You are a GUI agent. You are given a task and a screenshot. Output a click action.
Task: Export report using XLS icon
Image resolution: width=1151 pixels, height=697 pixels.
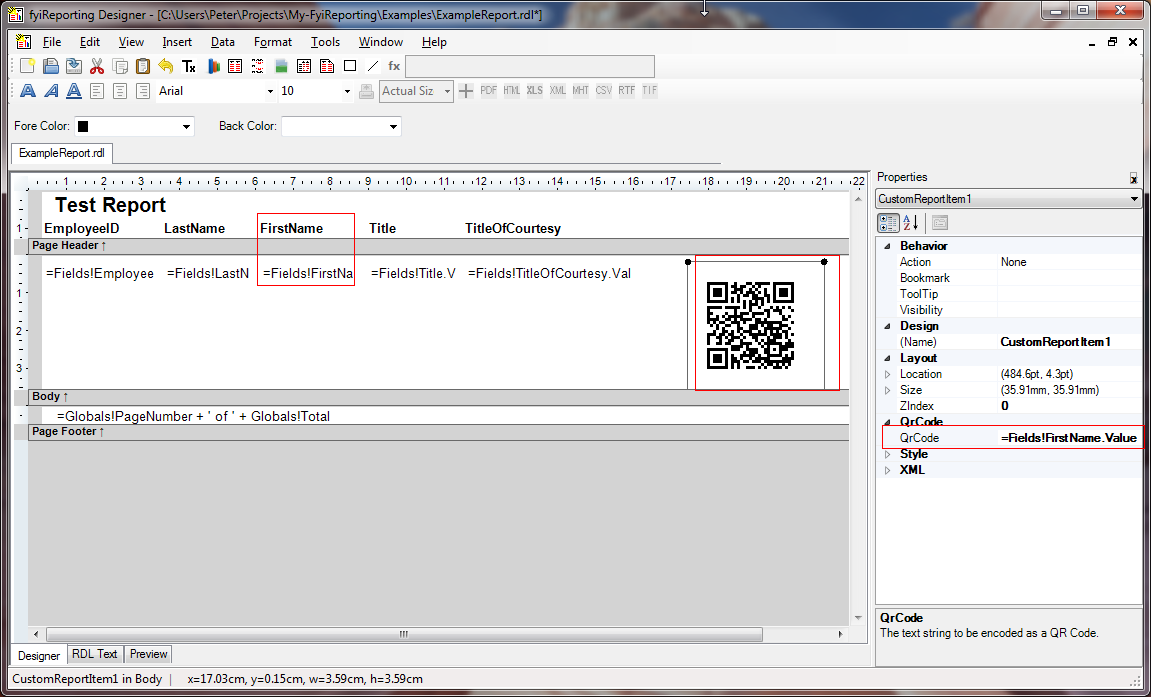point(534,90)
